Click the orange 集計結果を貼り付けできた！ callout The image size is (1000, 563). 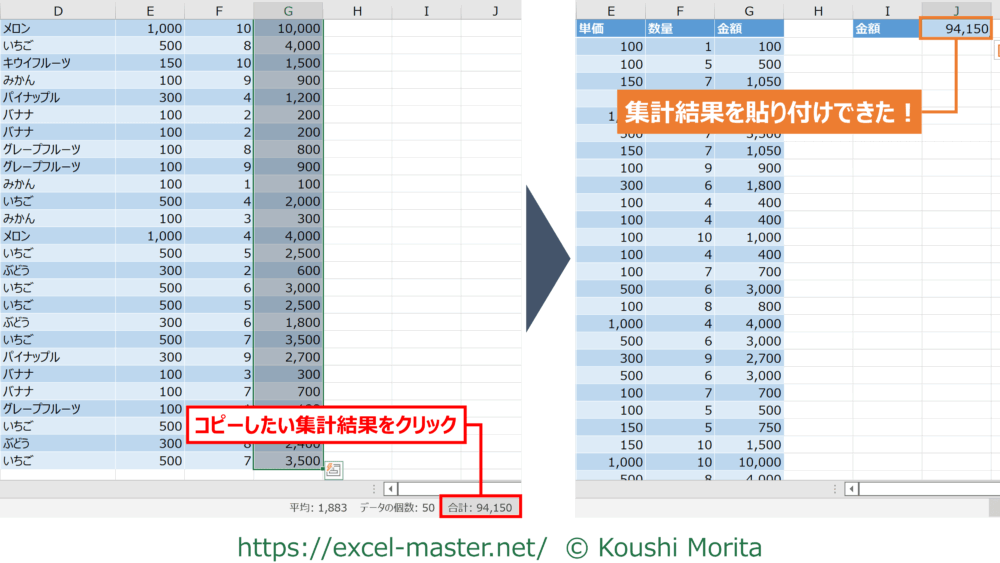[x=767, y=112]
